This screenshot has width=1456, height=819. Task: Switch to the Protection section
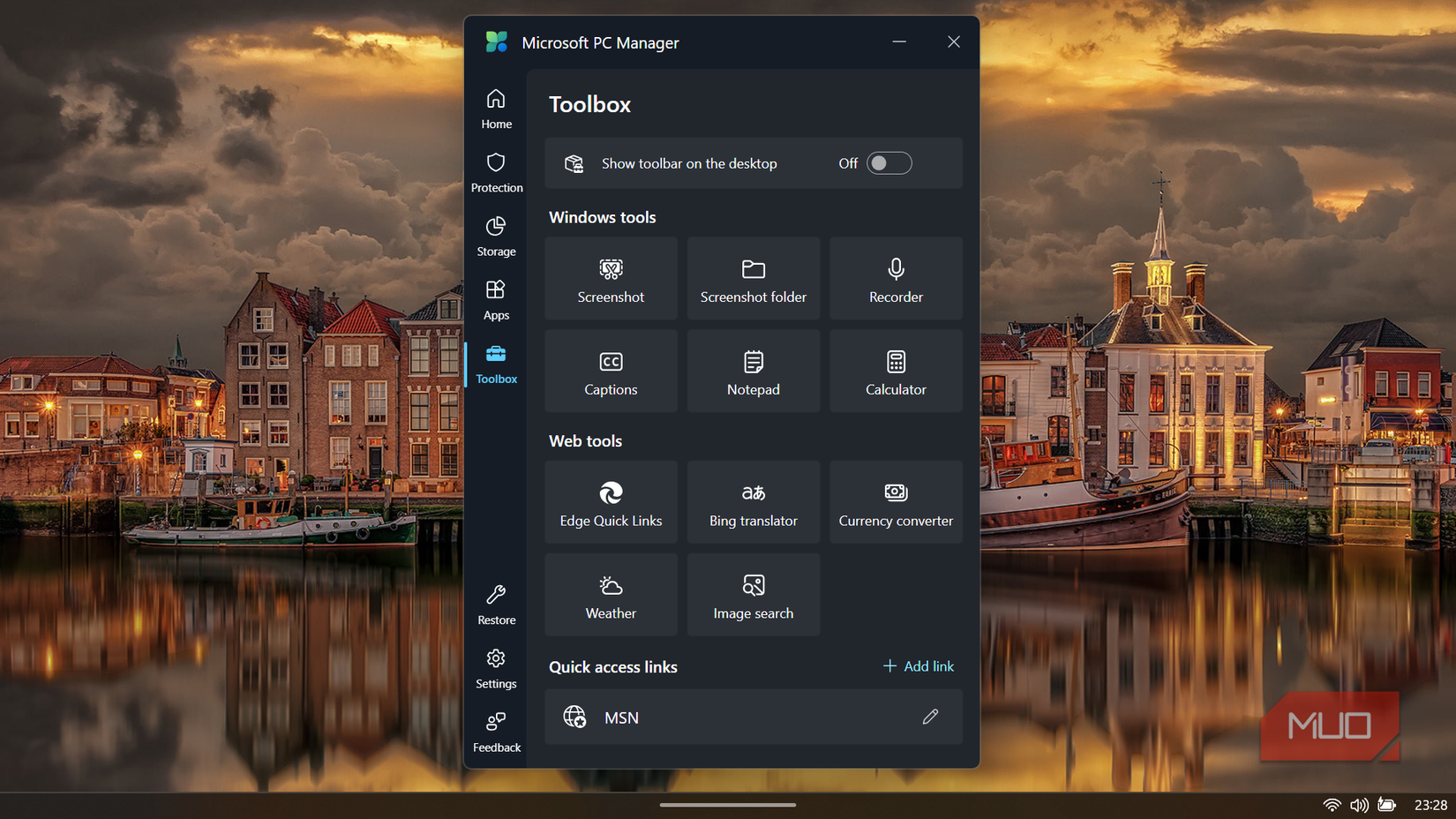tap(496, 172)
